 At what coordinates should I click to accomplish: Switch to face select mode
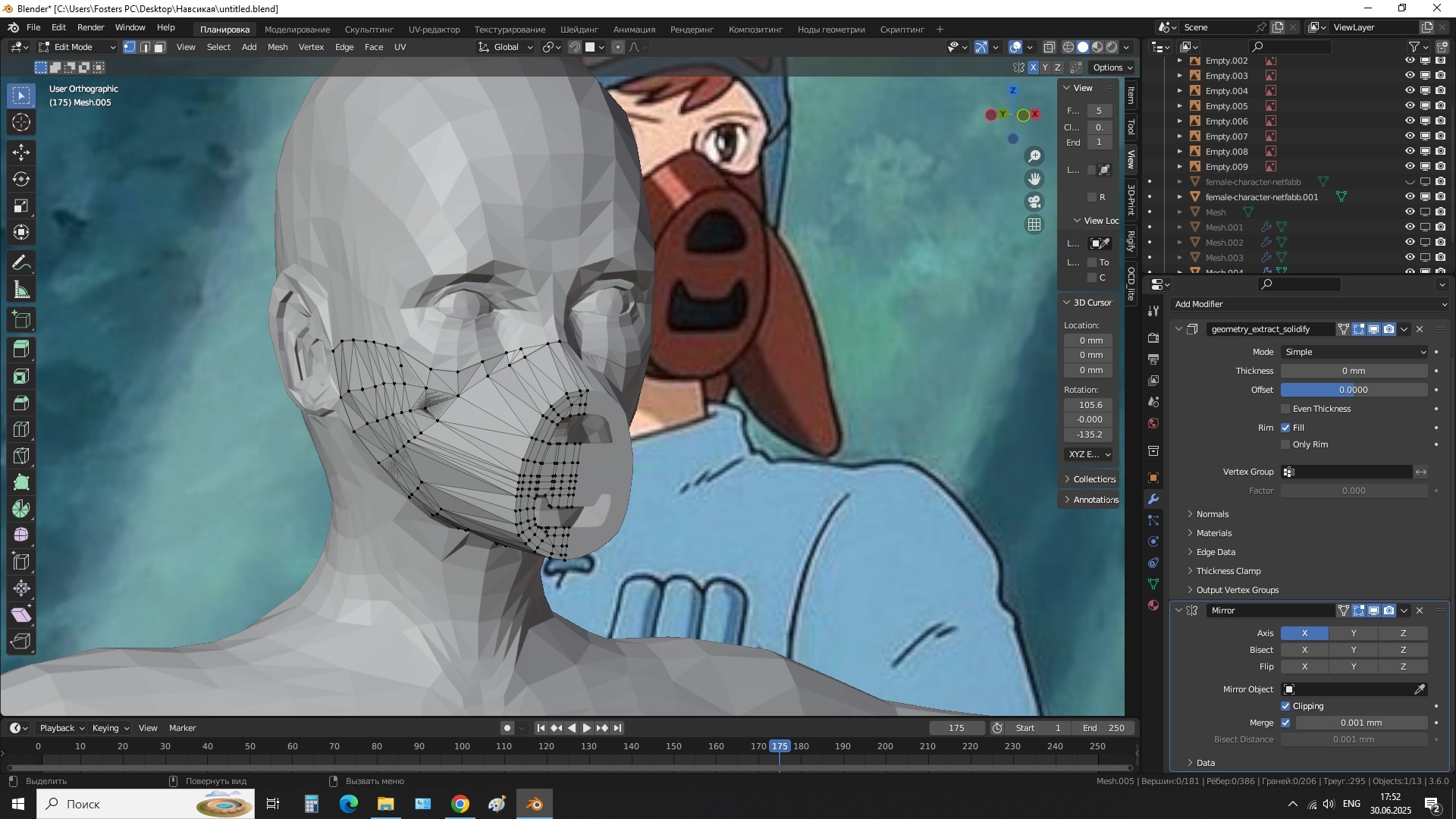[x=160, y=47]
